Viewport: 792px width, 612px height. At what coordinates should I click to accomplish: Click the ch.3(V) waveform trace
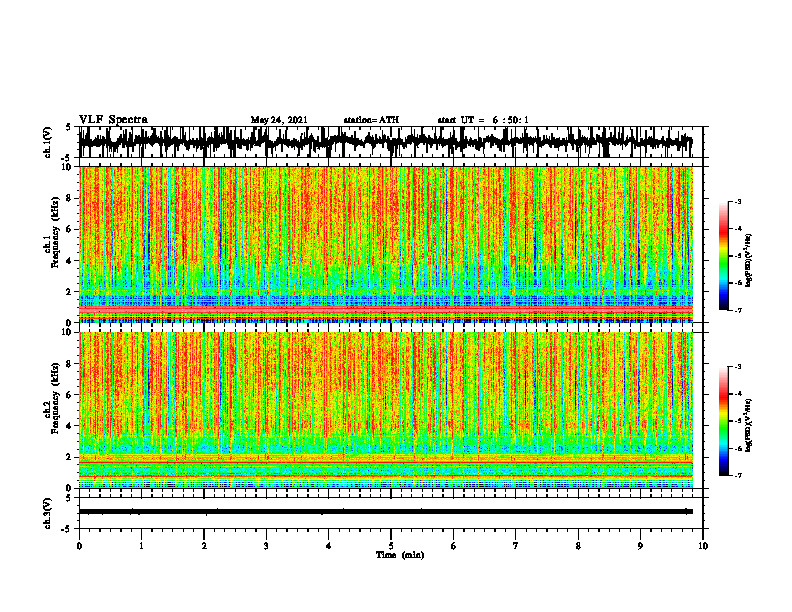point(386,512)
